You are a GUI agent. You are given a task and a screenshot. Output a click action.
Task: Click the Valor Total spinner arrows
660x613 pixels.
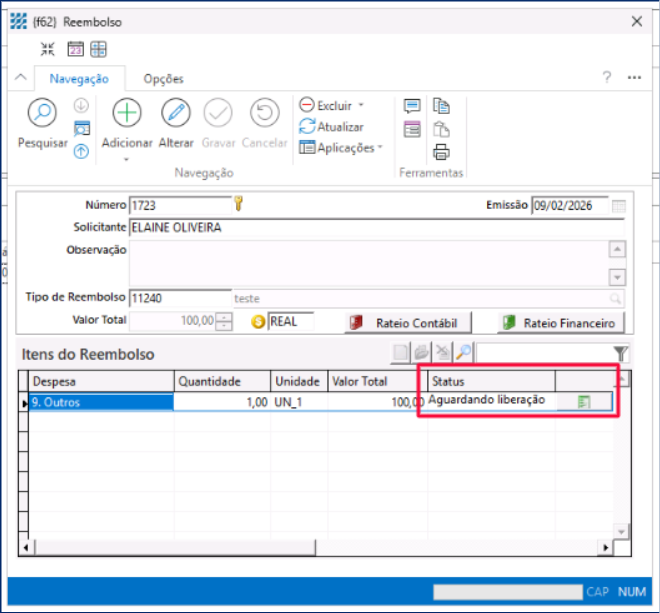pos(225,322)
